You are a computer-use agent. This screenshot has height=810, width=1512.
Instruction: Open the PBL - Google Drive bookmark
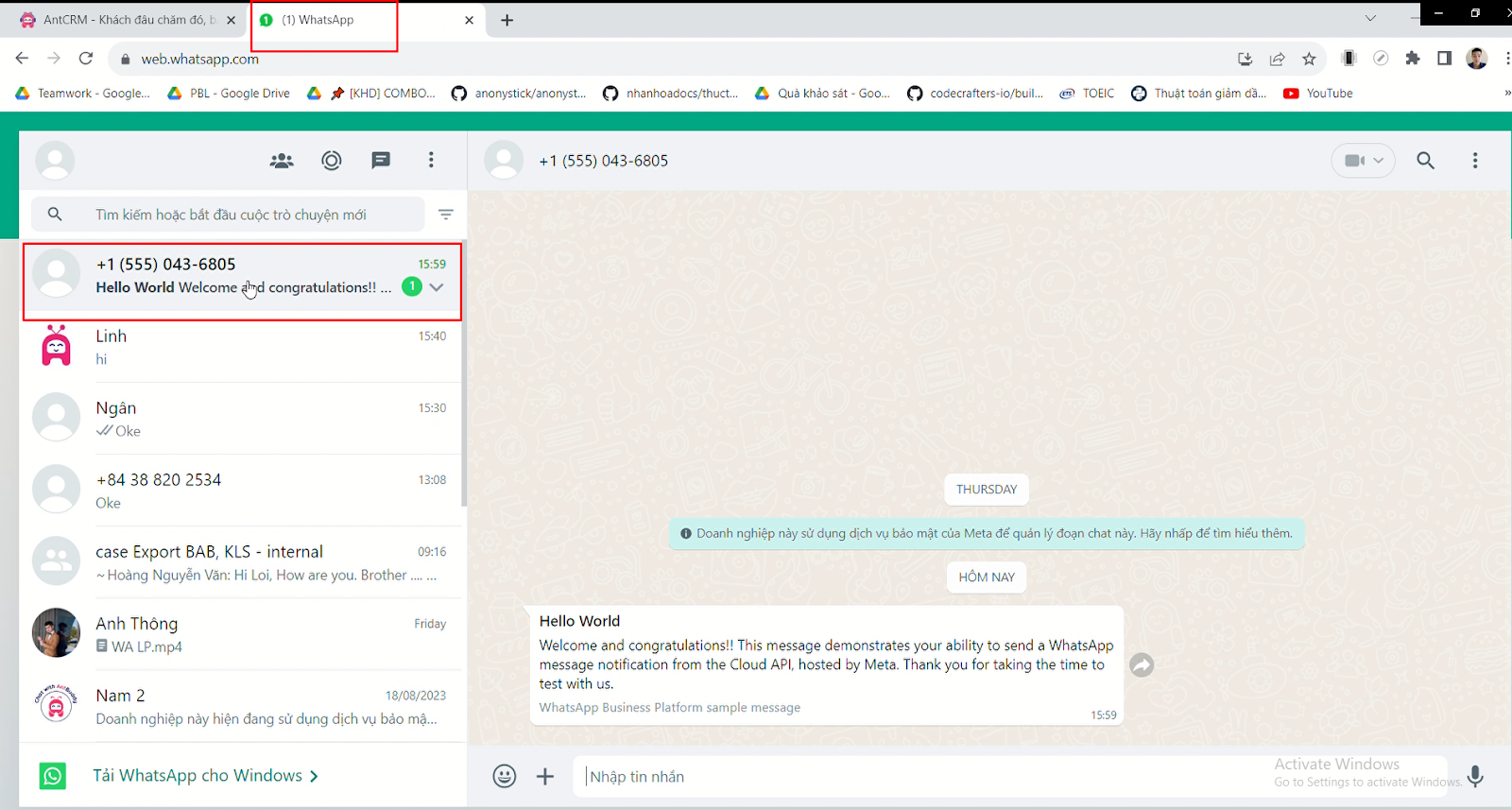tap(229, 94)
